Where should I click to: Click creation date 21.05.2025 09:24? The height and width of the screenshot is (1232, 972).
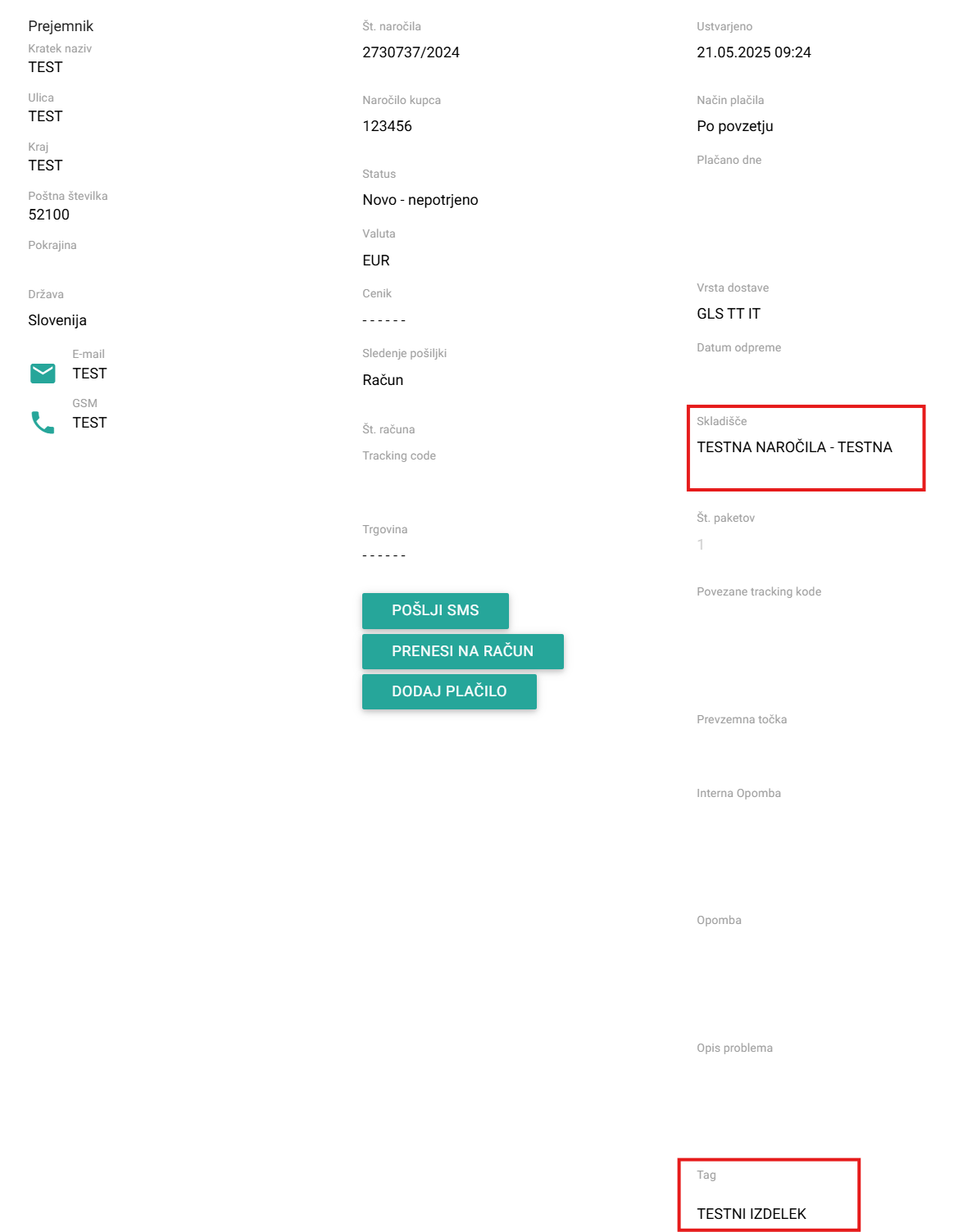coord(754,52)
